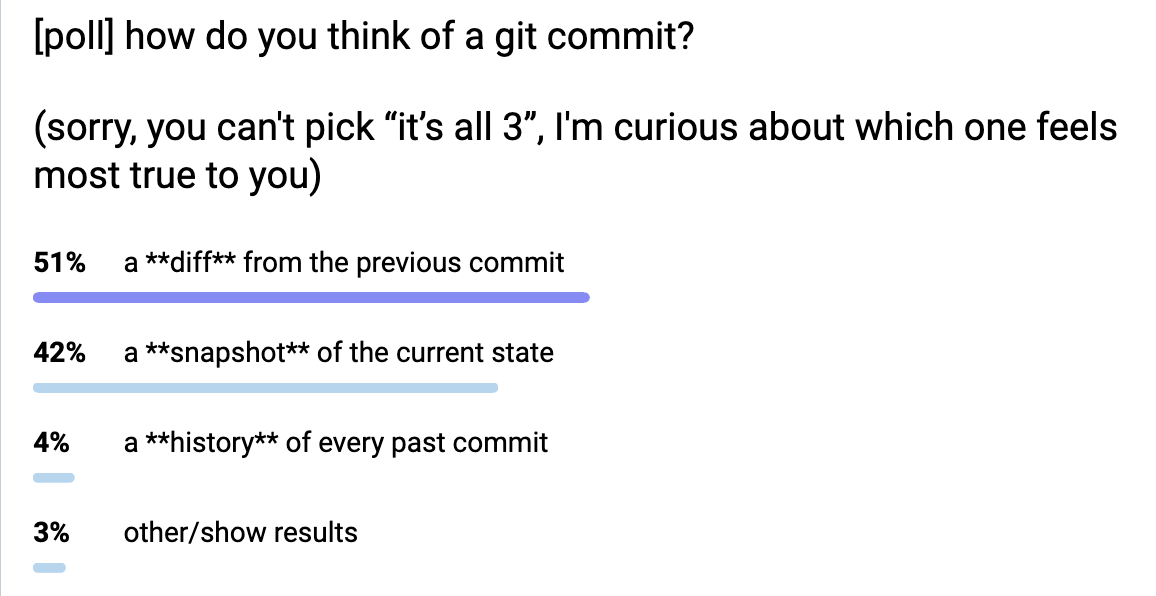
Task: Click the short 4% result bar
Action: pyautogui.click(x=53, y=477)
